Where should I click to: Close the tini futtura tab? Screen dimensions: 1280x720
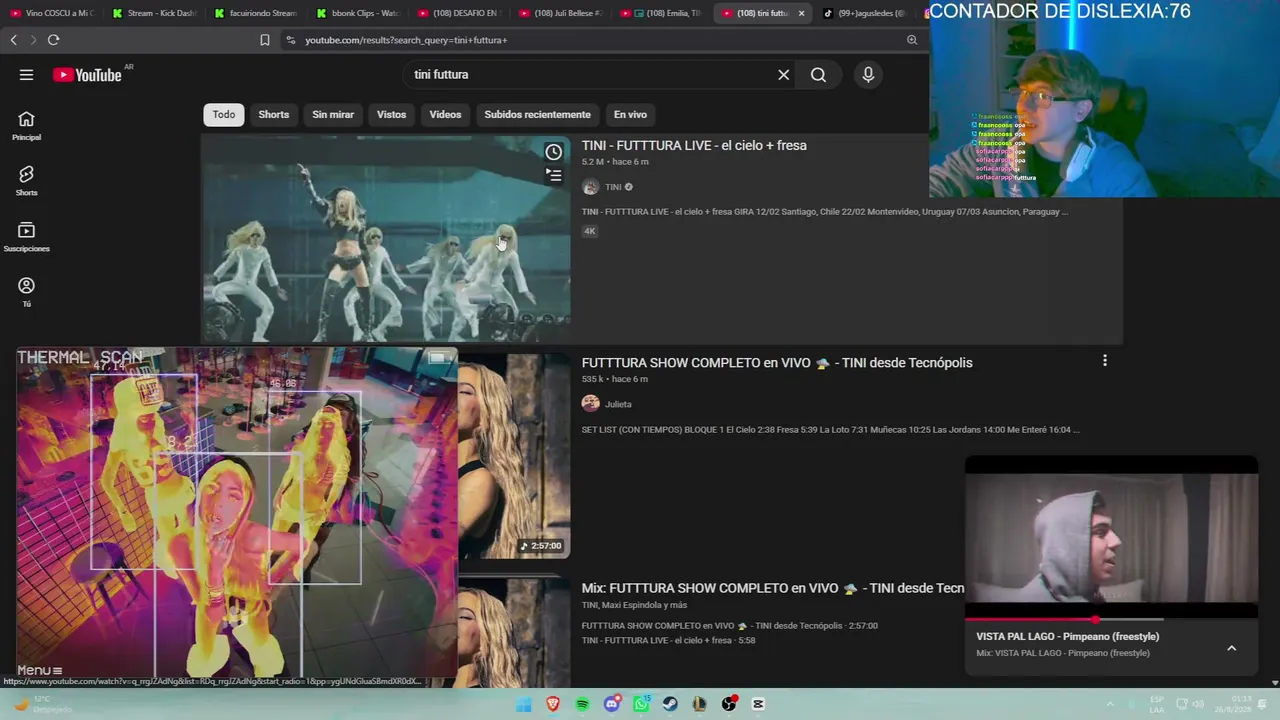[801, 13]
